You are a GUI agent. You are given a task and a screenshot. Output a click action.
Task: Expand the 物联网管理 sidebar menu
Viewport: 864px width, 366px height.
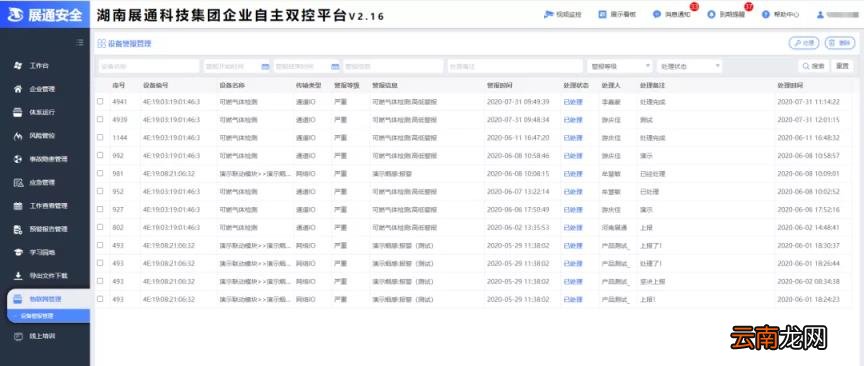(x=48, y=299)
